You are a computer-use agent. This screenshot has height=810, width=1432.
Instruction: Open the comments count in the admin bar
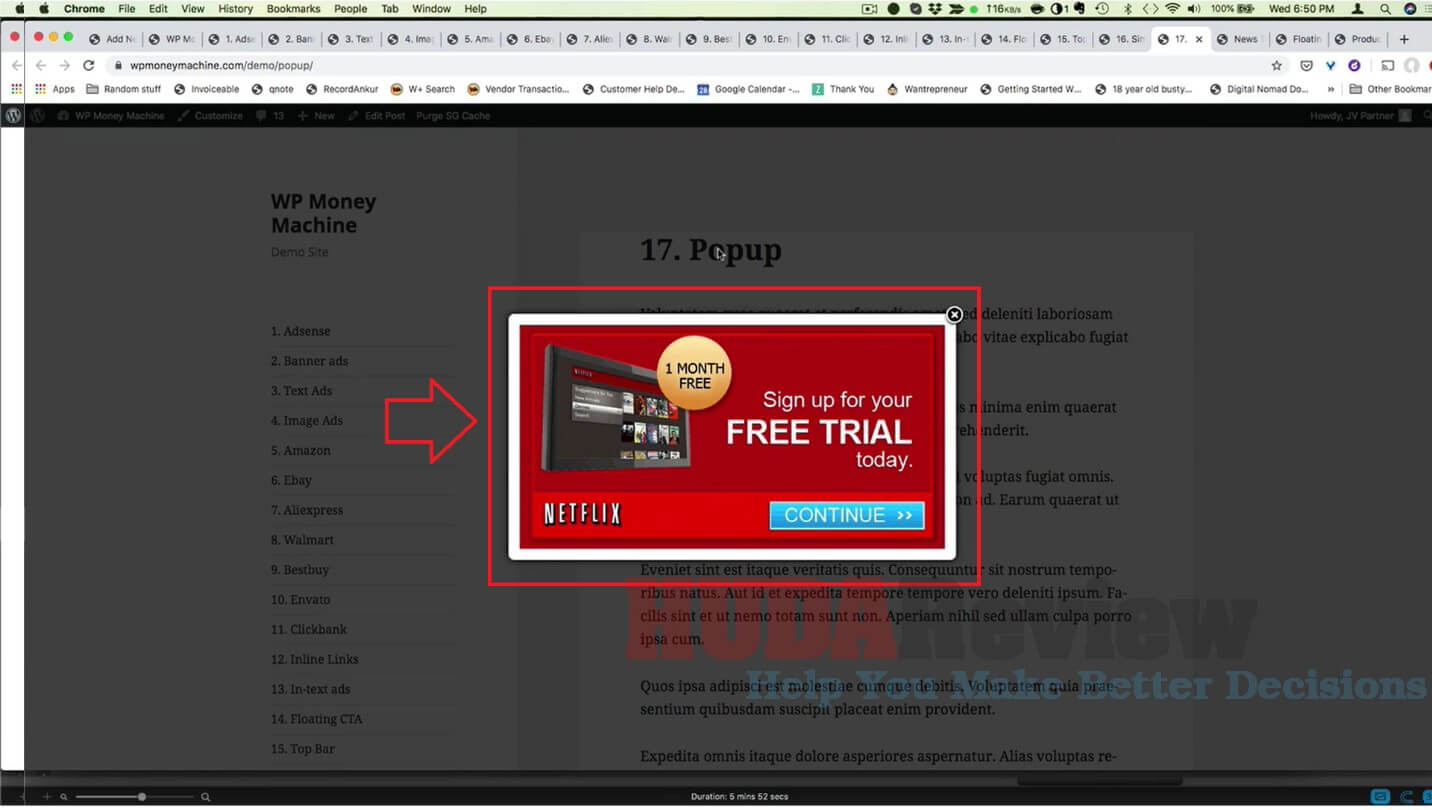click(270, 116)
